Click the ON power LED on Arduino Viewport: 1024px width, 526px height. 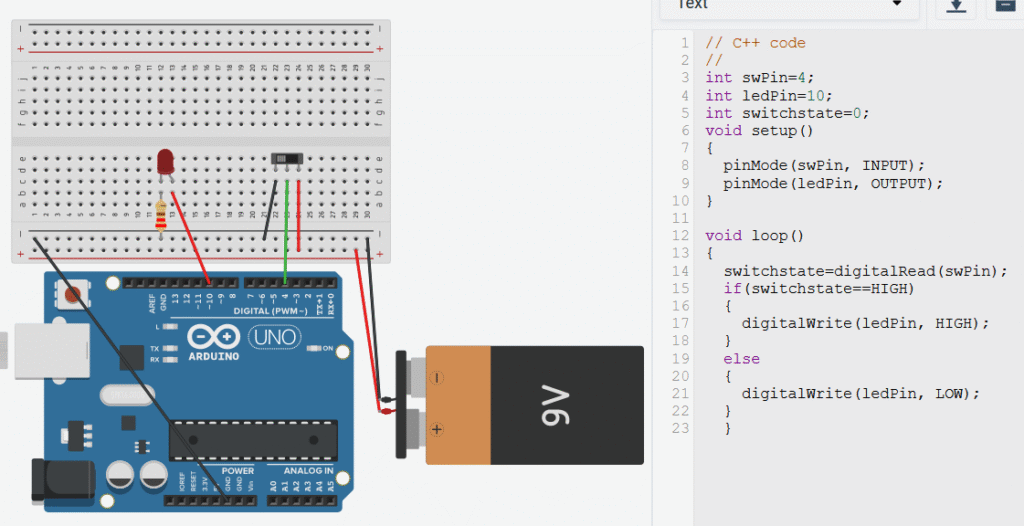[314, 348]
